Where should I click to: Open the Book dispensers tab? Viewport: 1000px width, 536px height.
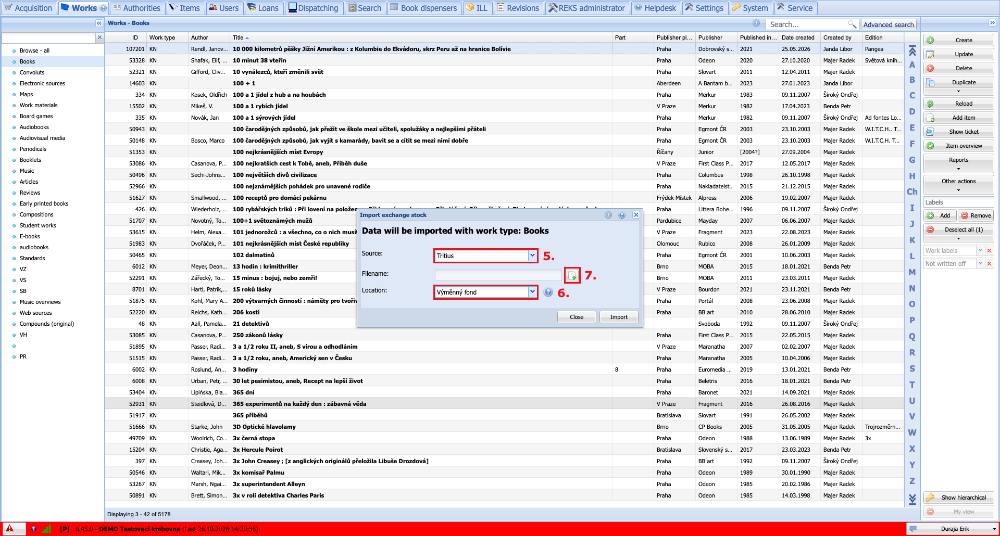tap(424, 8)
